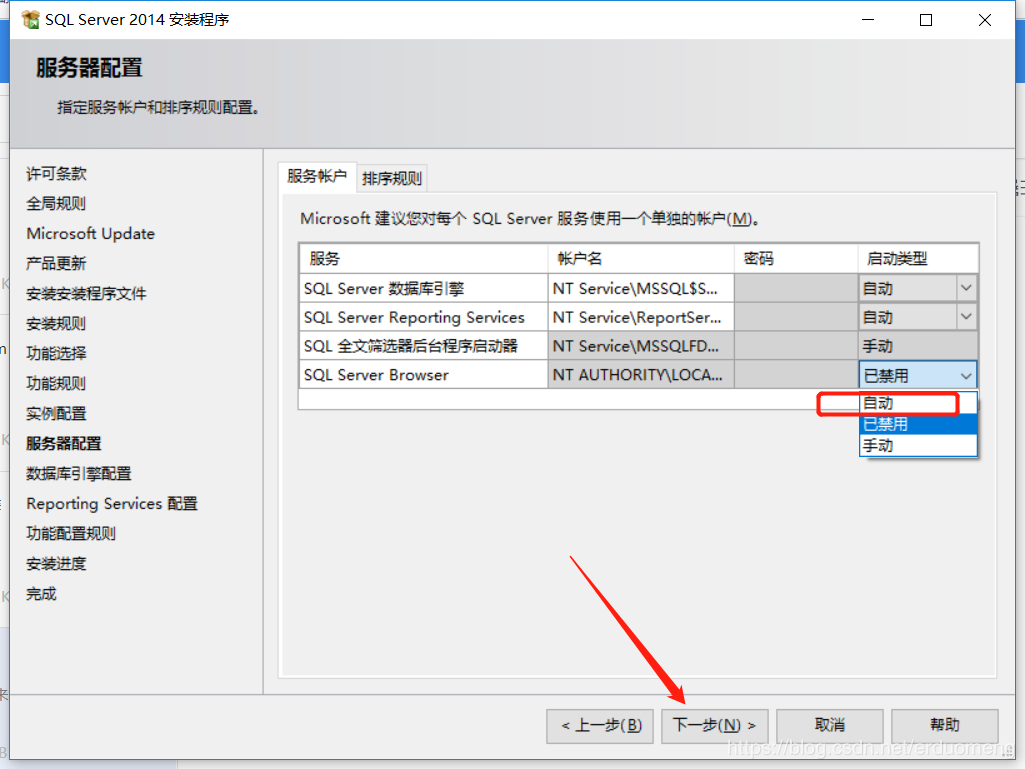This screenshot has height=769, width=1025.
Task: Open help with the 帮助 button
Action: [x=945, y=726]
